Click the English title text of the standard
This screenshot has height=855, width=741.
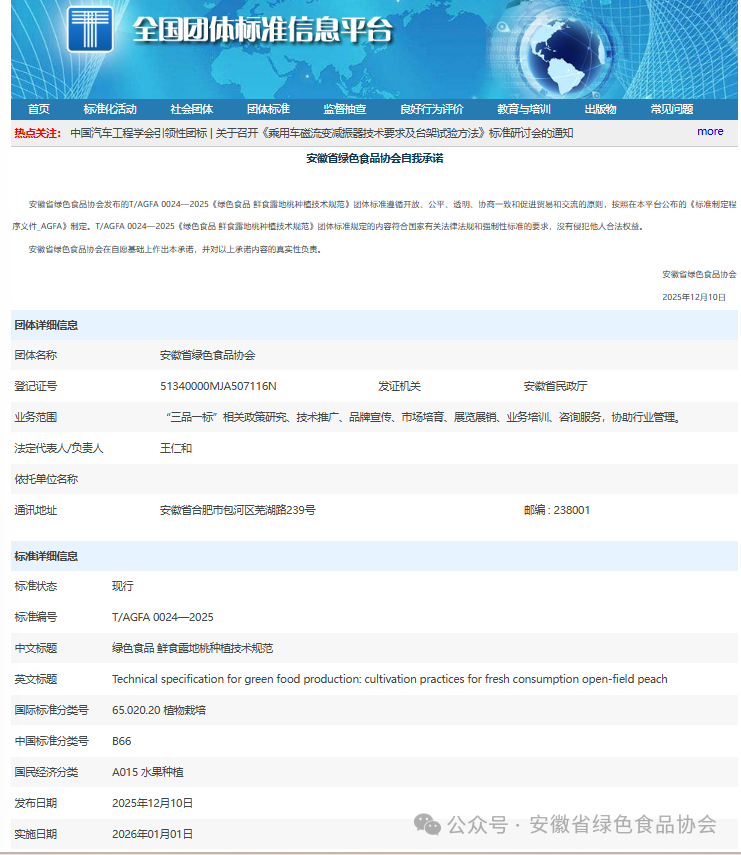pyautogui.click(x=389, y=679)
